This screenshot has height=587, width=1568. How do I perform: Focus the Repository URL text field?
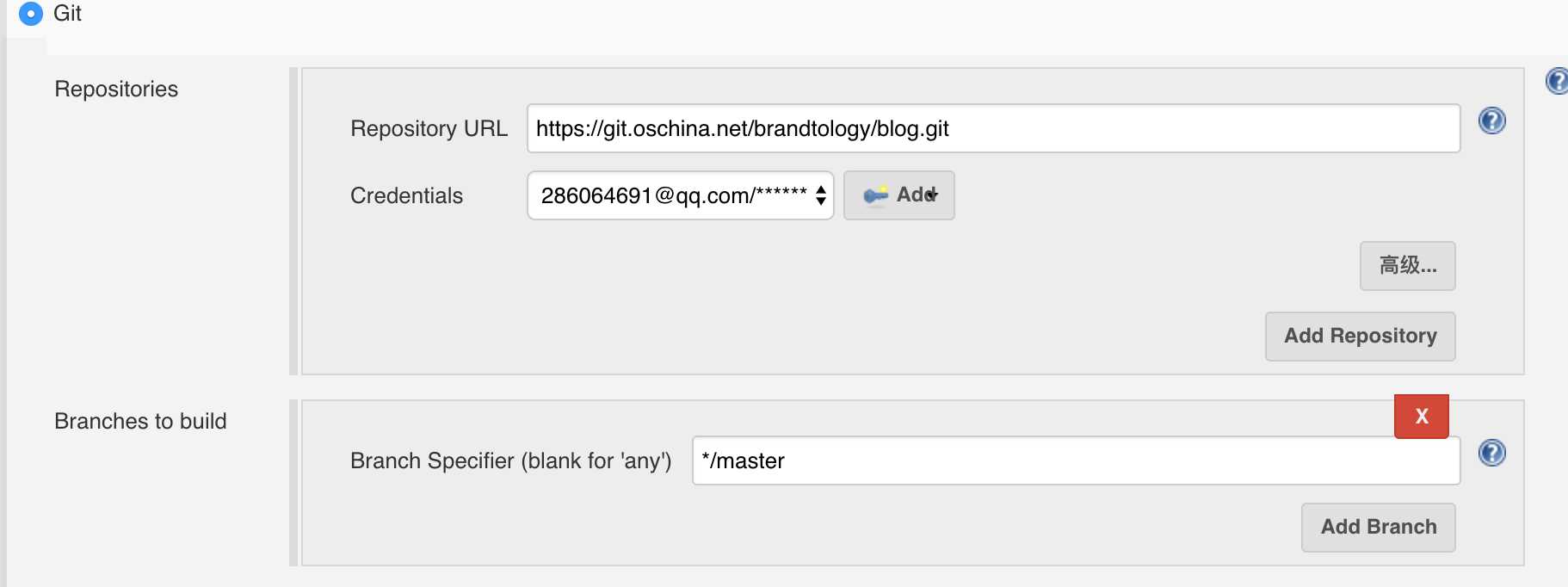(x=993, y=128)
